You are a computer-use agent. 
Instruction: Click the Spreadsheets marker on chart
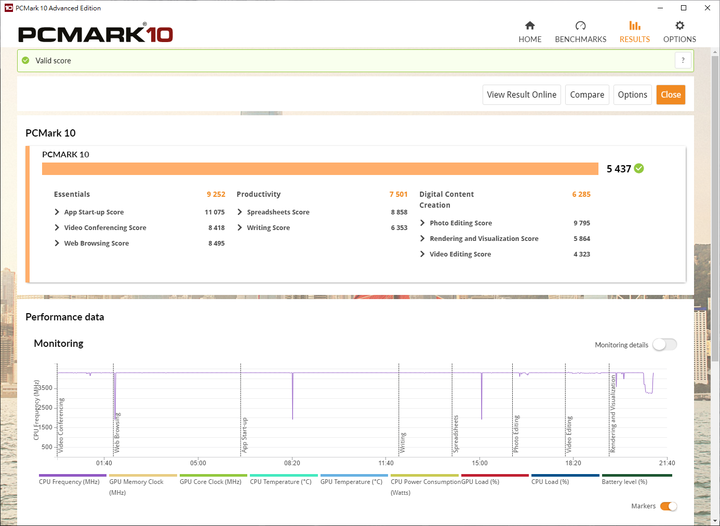tap(456, 434)
